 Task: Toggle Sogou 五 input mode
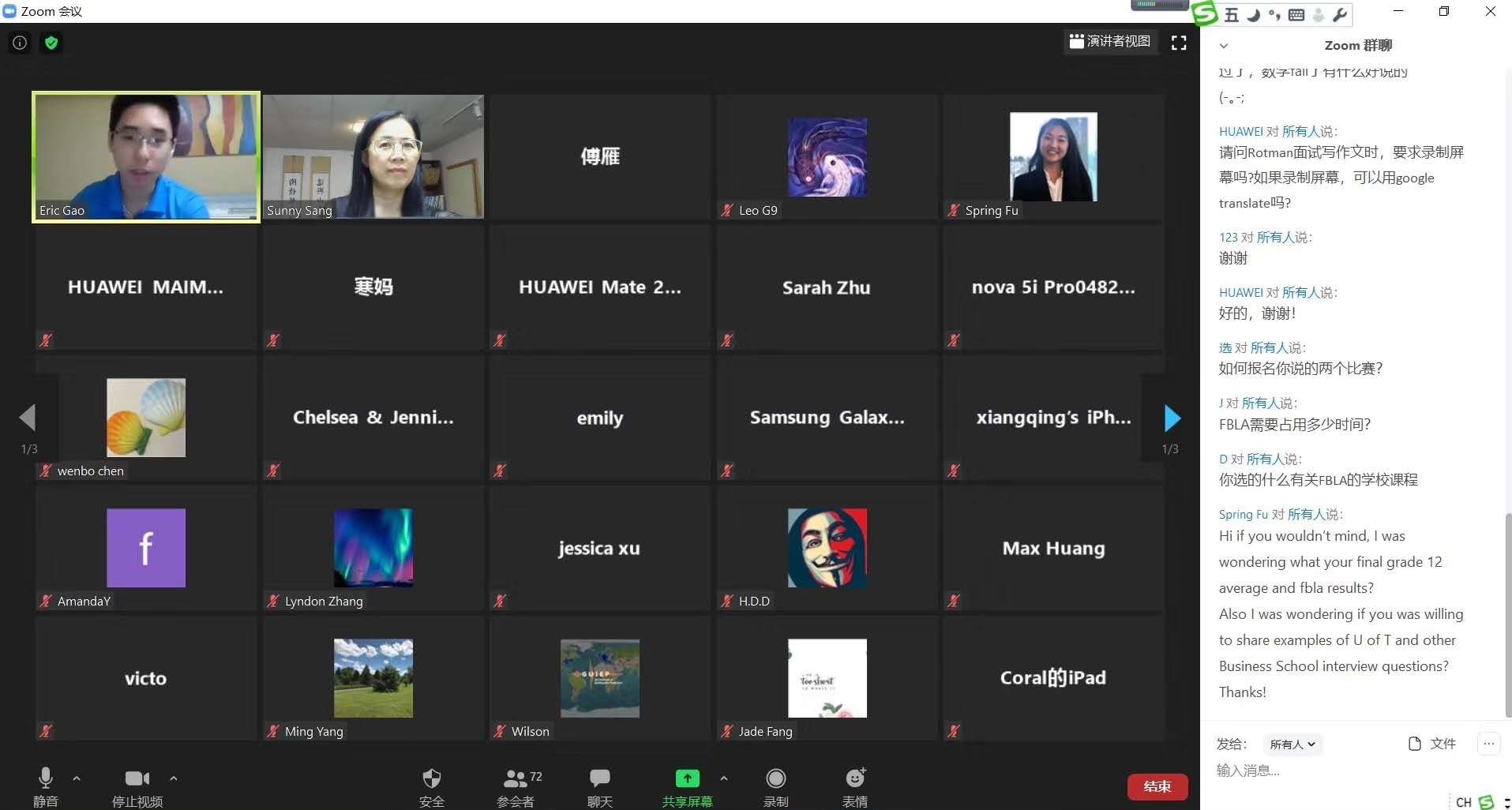[x=1232, y=14]
